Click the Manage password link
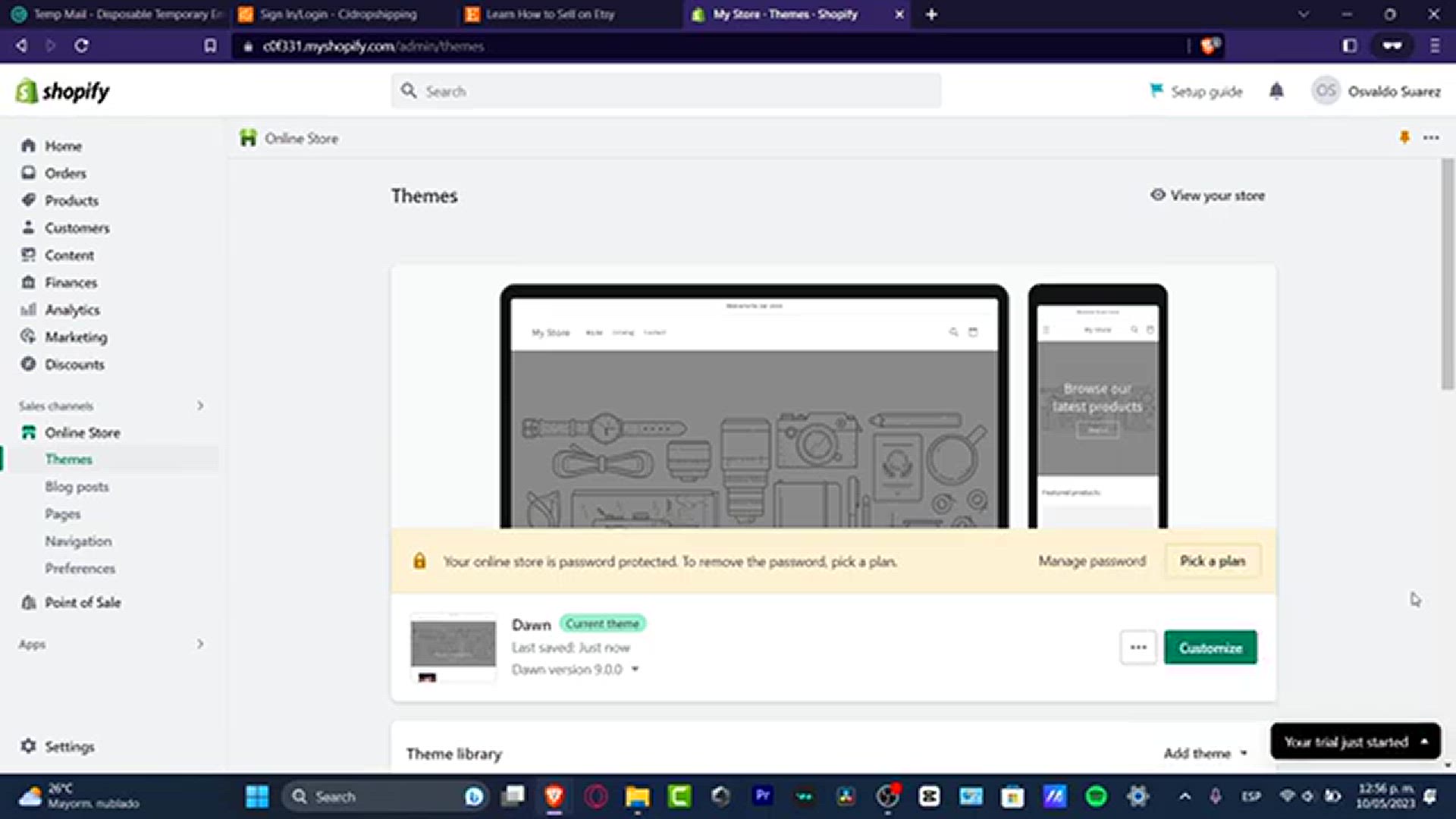This screenshot has height=819, width=1456. pos(1091,561)
